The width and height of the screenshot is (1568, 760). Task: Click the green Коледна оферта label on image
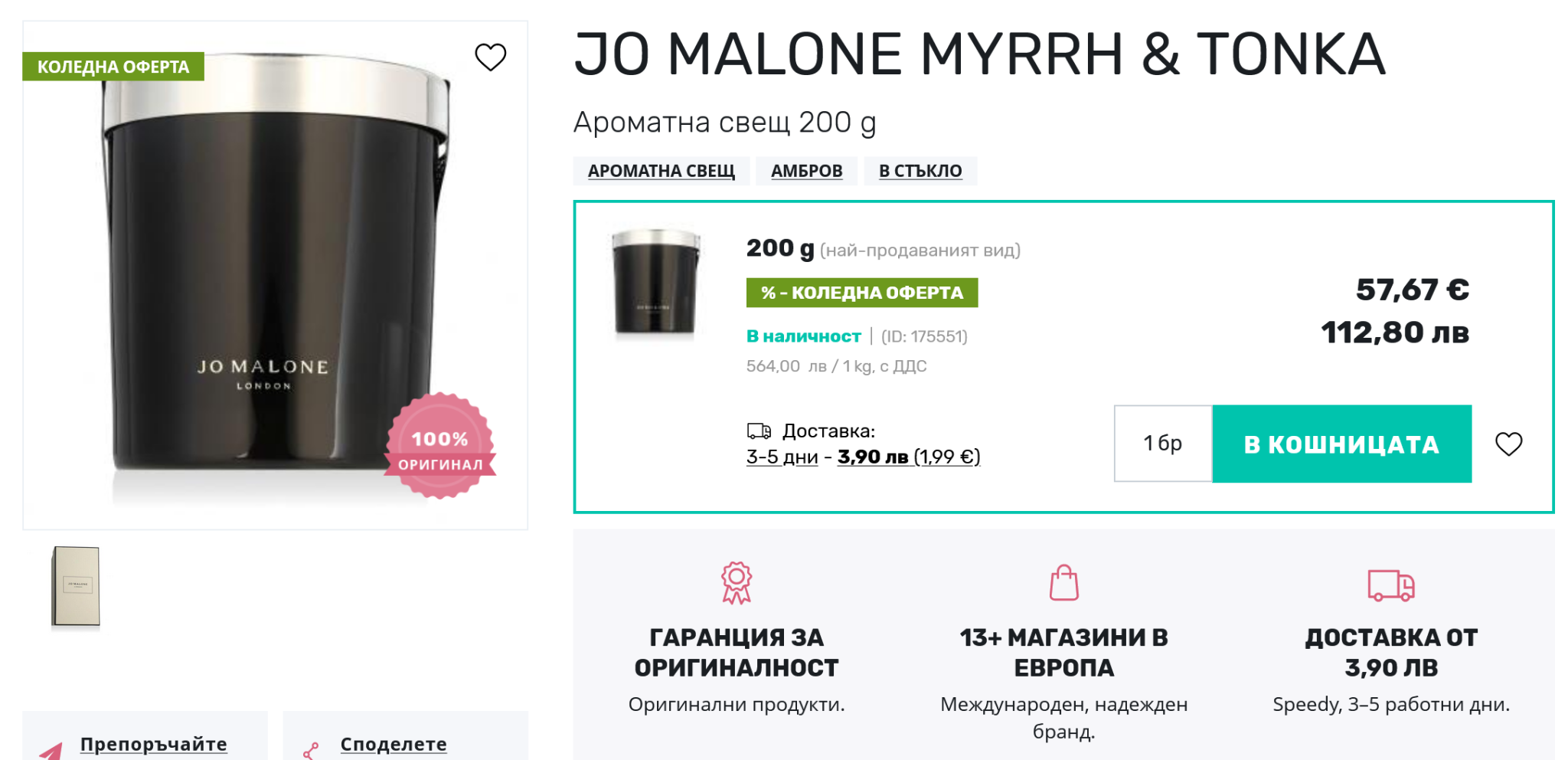[113, 67]
